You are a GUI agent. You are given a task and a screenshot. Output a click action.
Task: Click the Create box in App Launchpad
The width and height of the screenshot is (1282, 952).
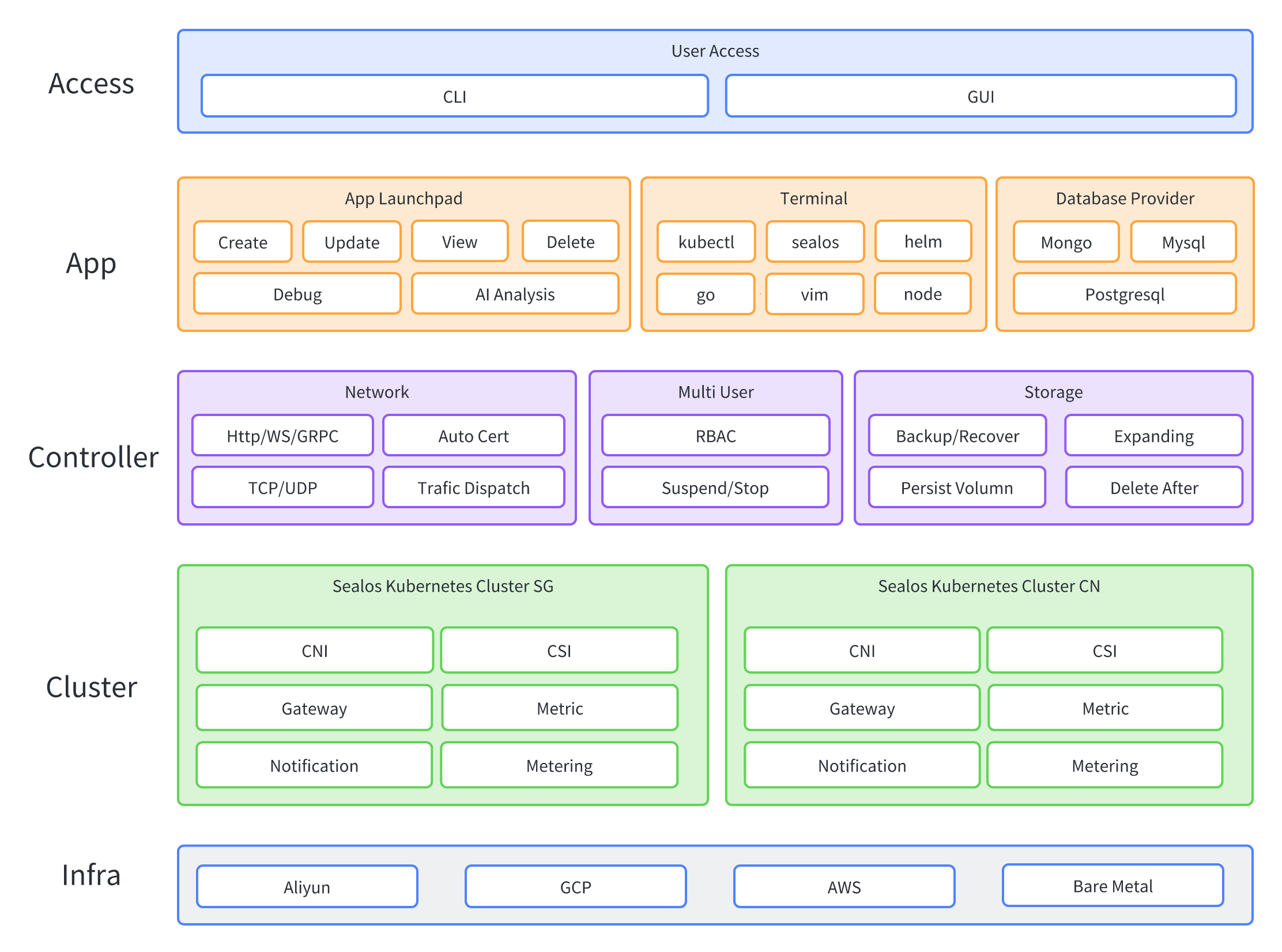[243, 242]
